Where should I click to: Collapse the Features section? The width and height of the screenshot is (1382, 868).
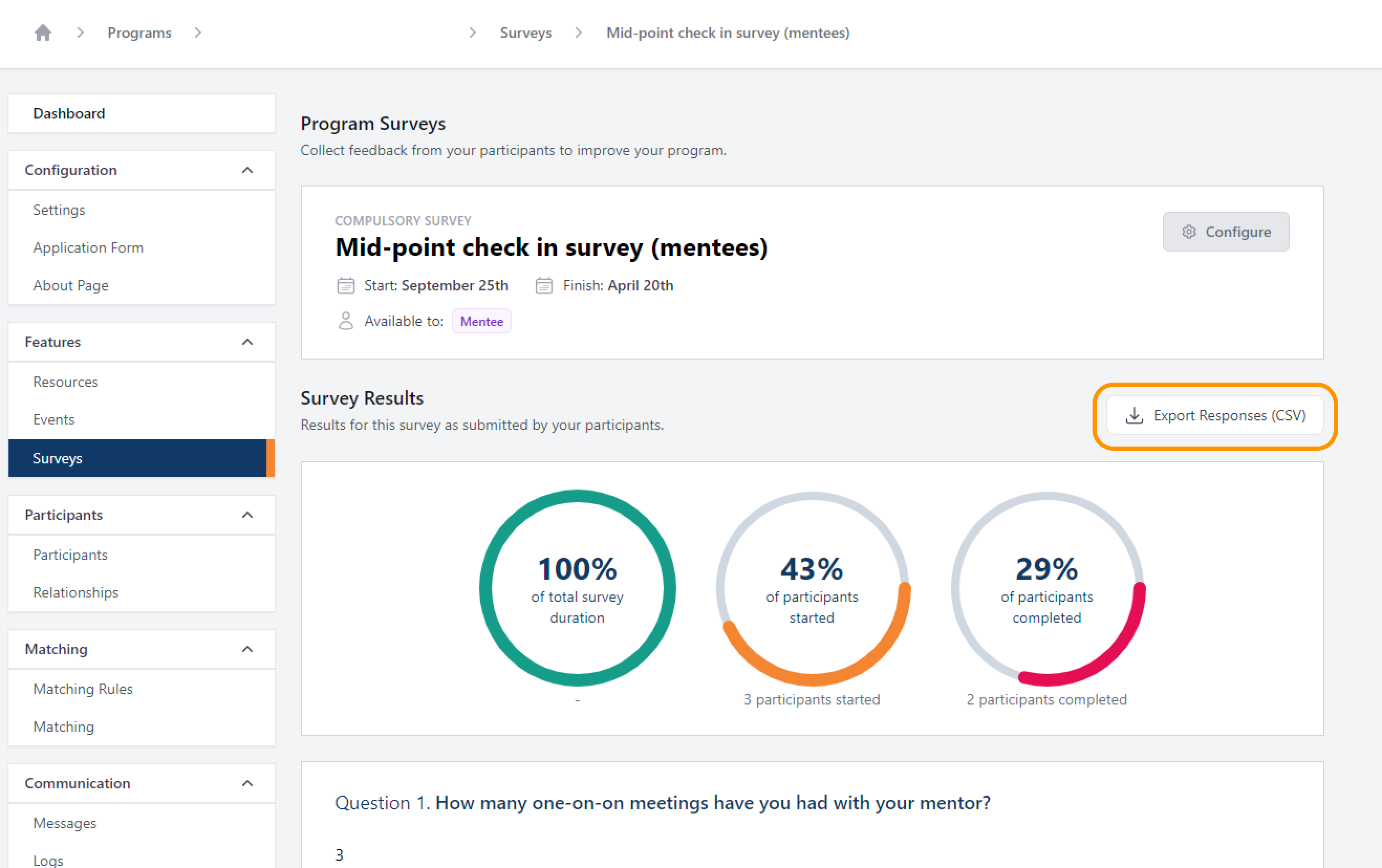click(247, 341)
